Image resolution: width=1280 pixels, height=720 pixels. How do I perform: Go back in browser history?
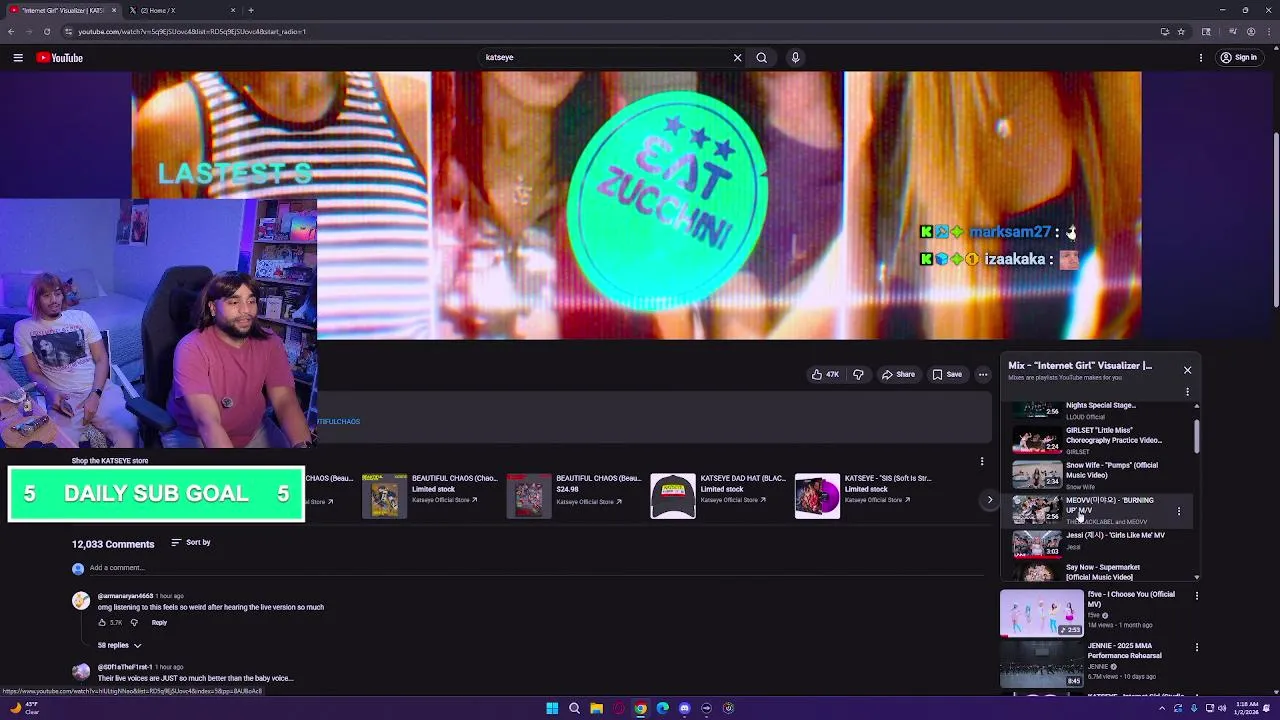coord(11,31)
